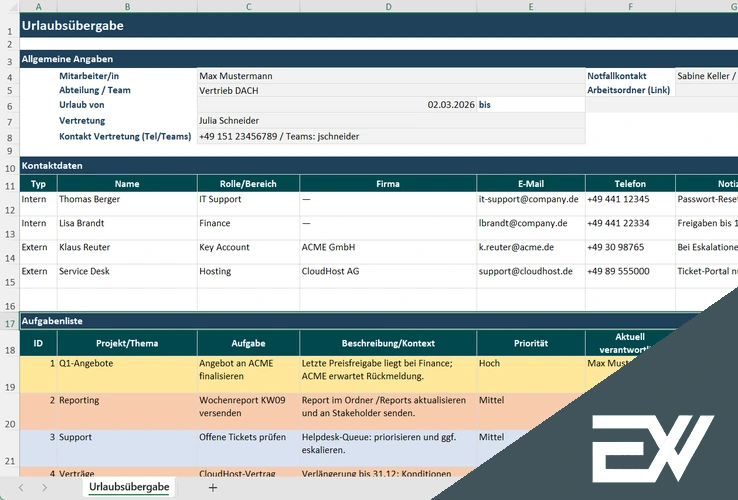Select it-support@company.de email cell
The image size is (738, 500).
(x=531, y=204)
